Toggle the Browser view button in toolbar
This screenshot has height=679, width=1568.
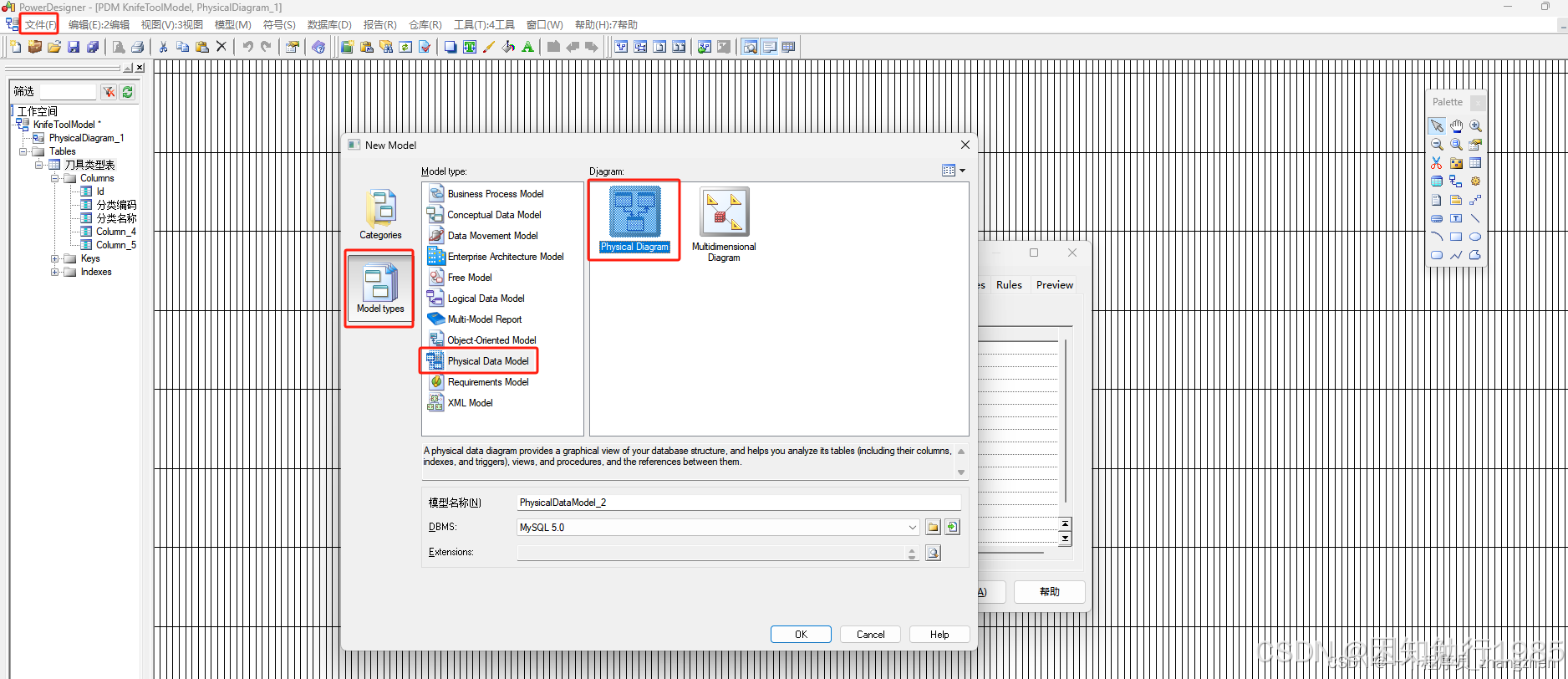pyautogui.click(x=750, y=47)
